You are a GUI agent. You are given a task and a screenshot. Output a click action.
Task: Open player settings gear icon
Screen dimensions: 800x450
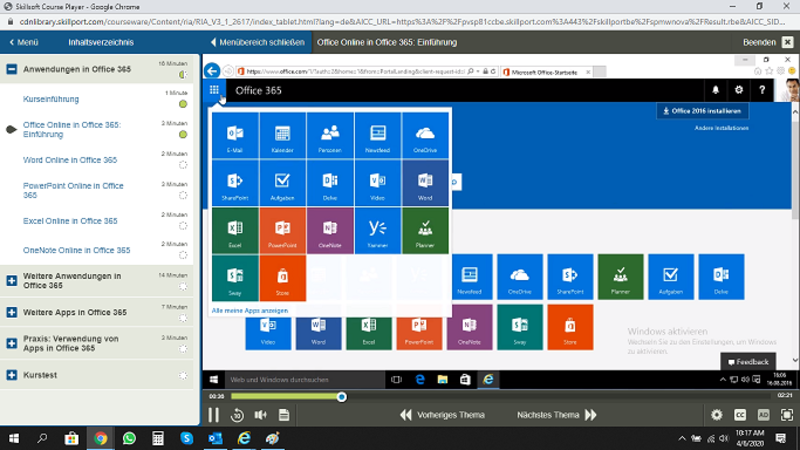pyautogui.click(x=717, y=415)
